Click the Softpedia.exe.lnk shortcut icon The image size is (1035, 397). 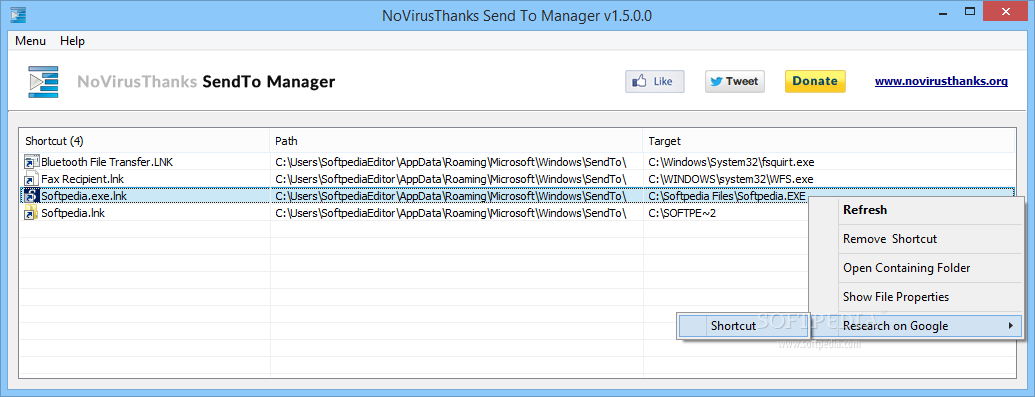(x=31, y=196)
